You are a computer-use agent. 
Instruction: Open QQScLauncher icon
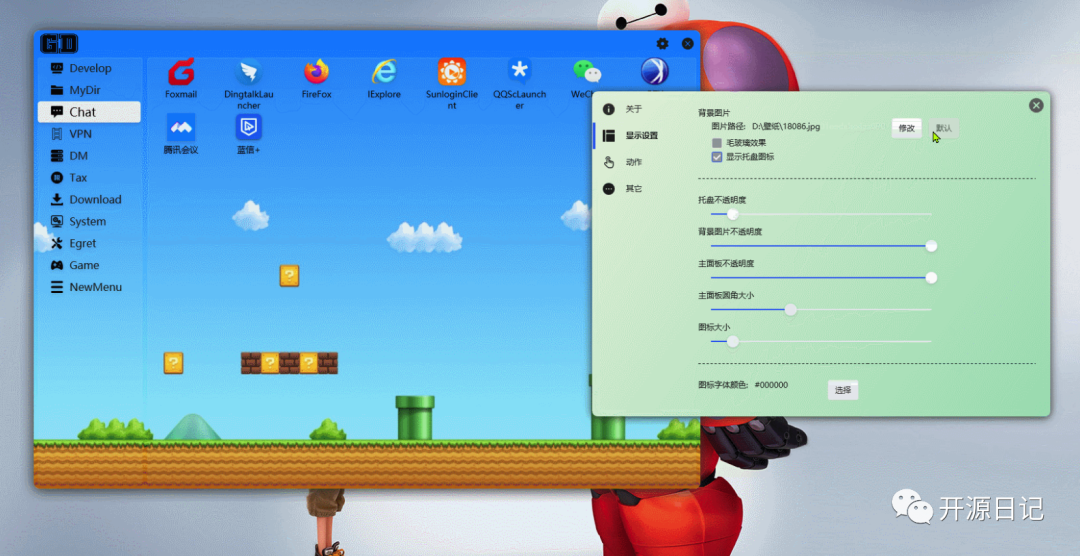pos(519,72)
